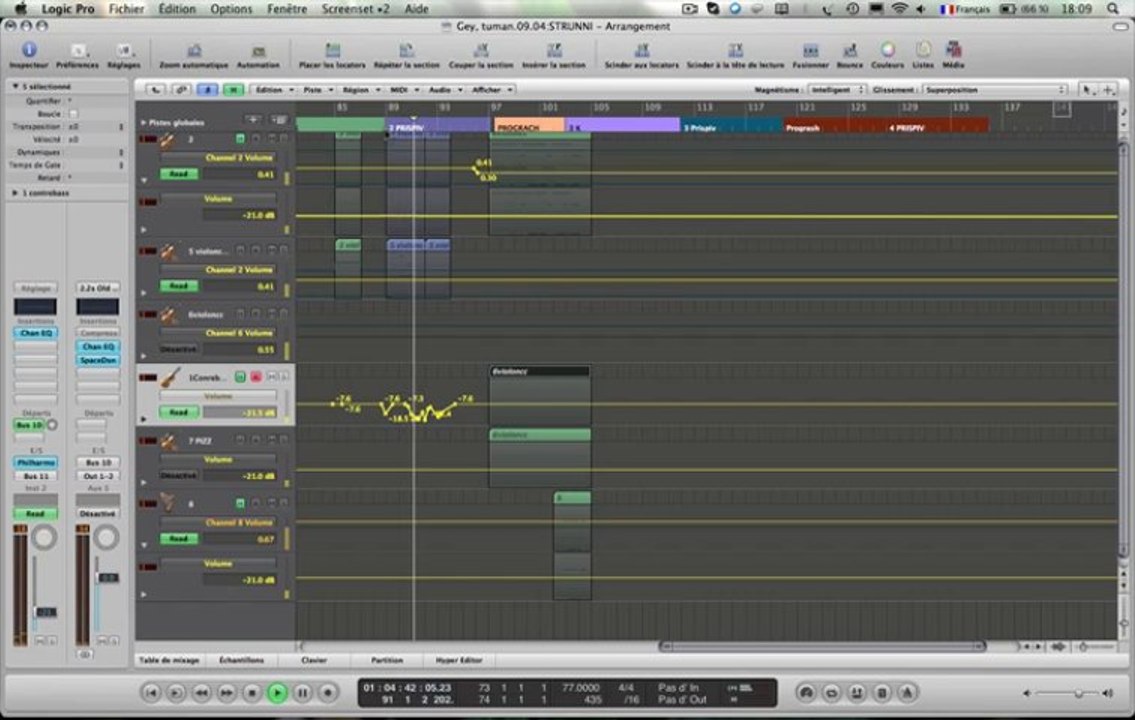Click the Fusionner toolbar icon
The width and height of the screenshot is (1135, 720).
(810, 50)
